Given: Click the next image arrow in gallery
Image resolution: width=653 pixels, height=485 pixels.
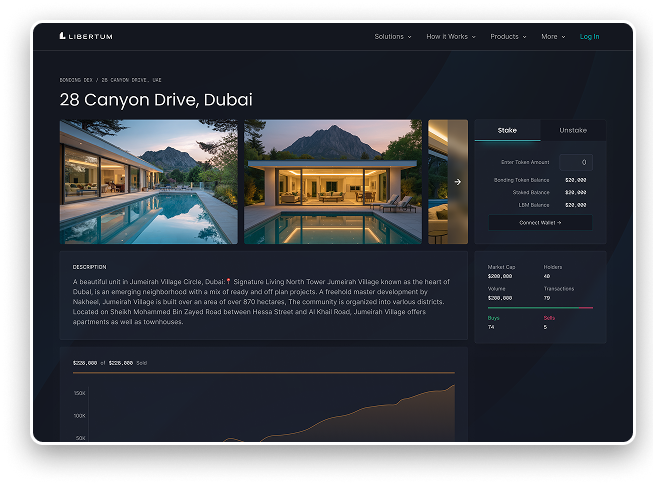Looking at the screenshot, I should pyautogui.click(x=457, y=182).
